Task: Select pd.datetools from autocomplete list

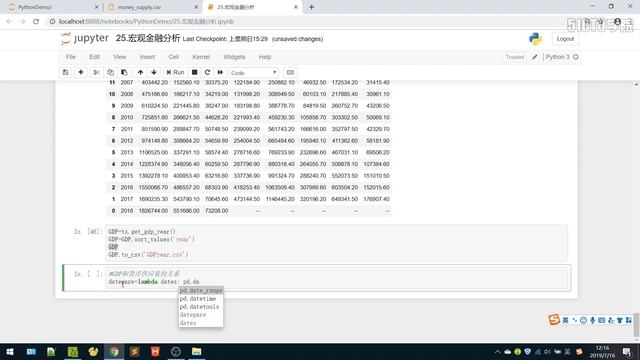Action: coord(201,307)
